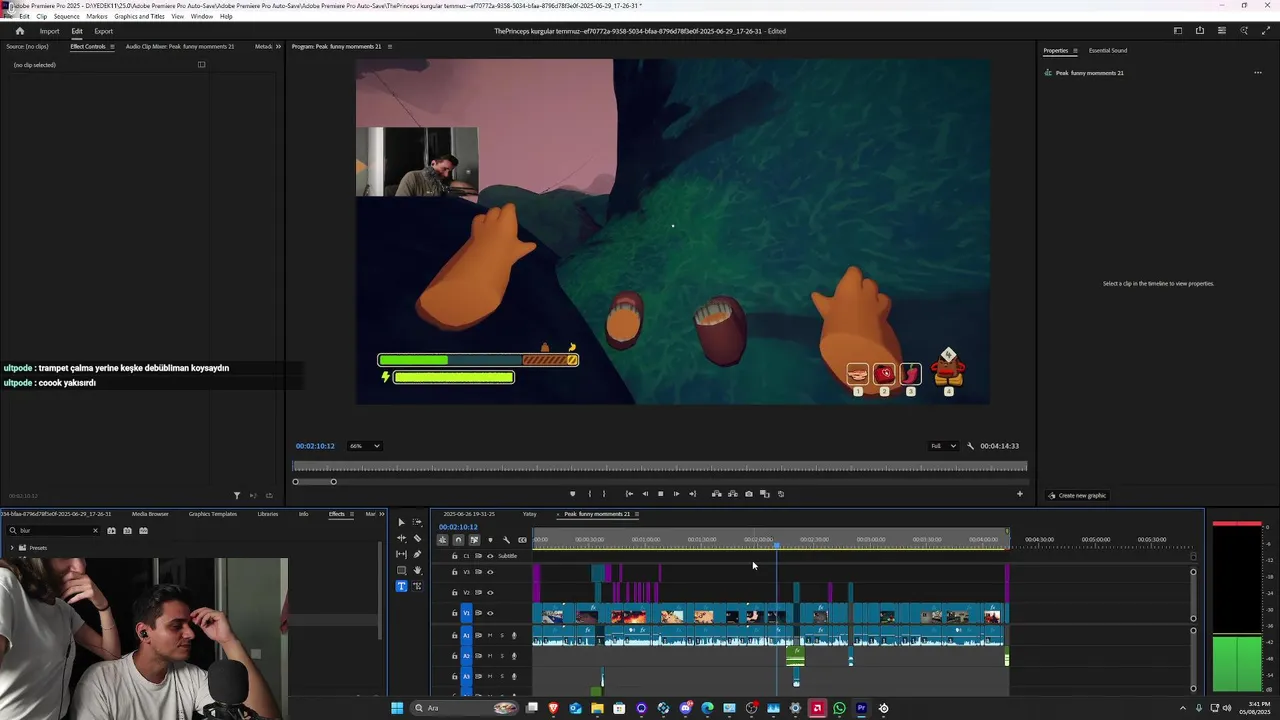This screenshot has height=720, width=1280.
Task: Open the Yatay sequence tab
Action: point(530,514)
